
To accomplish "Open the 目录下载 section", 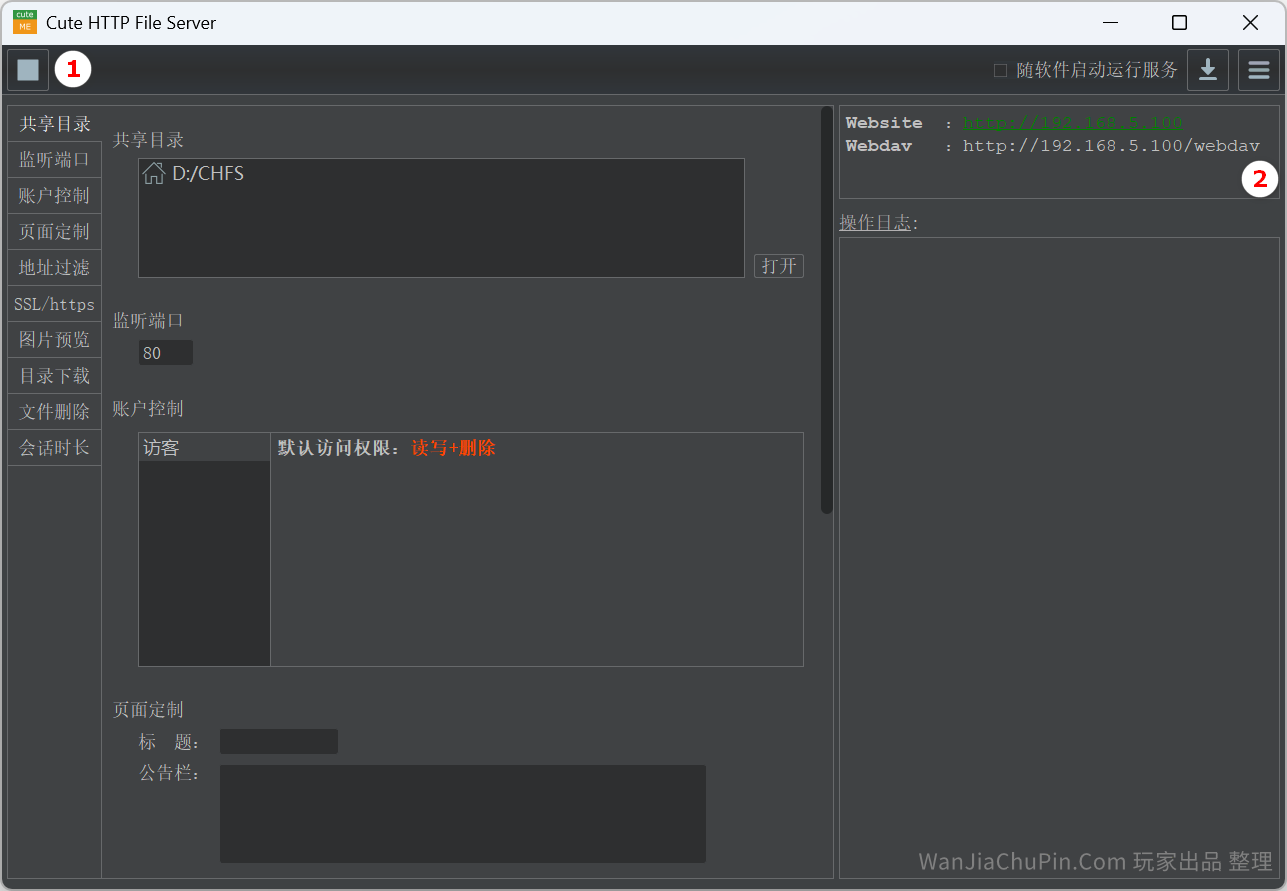I will point(54,375).
